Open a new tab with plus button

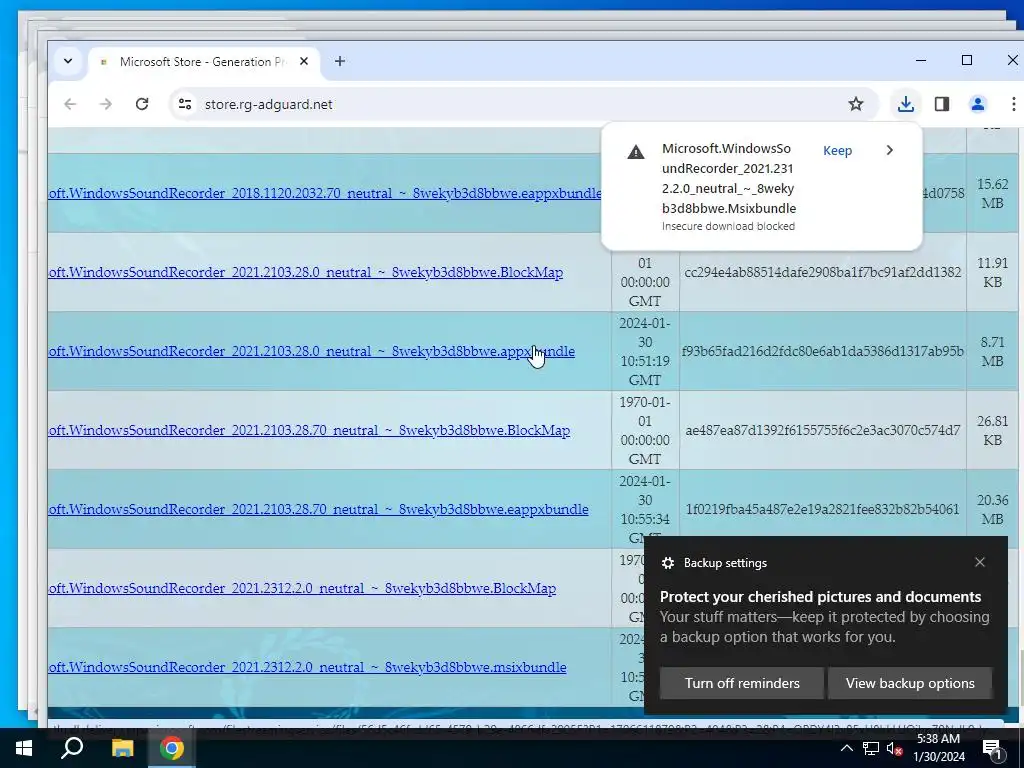(340, 61)
